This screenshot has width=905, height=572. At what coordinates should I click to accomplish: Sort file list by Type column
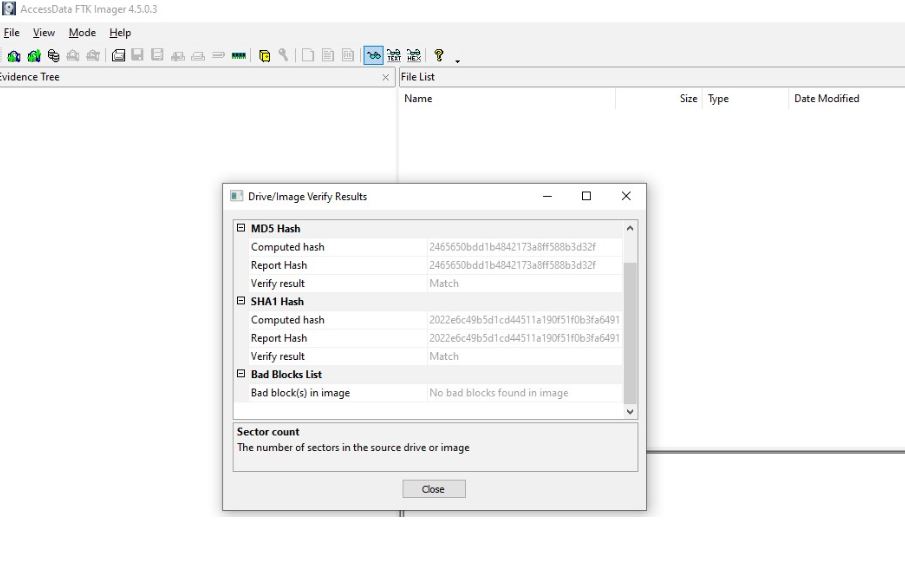coord(745,99)
